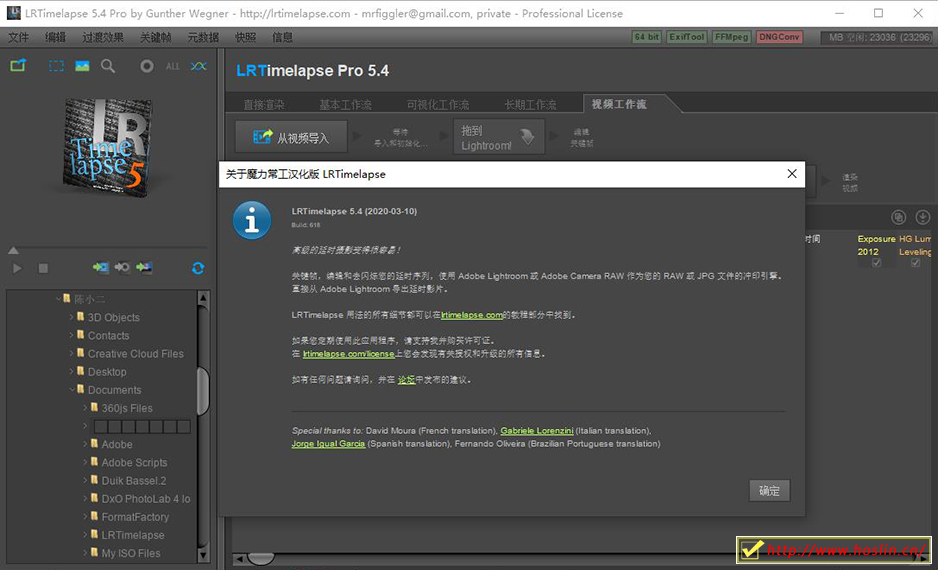Click the third green-arrow image jump icon

(x=144, y=267)
